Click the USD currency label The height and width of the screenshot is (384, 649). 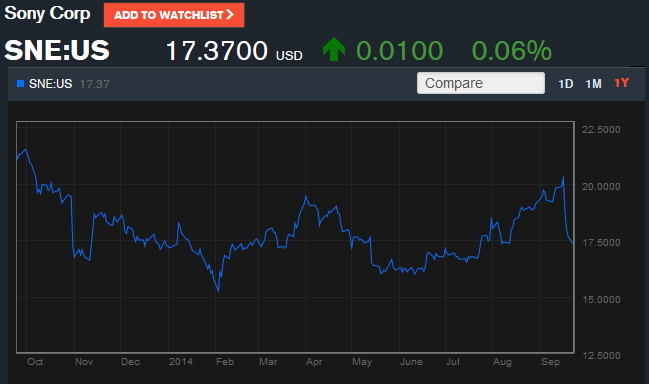[289, 55]
